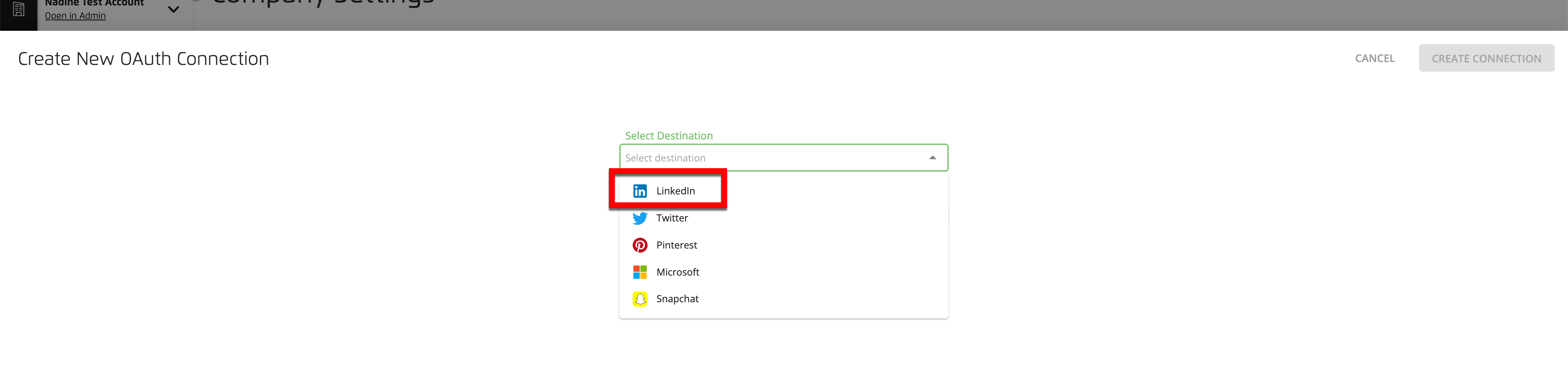Image resolution: width=1568 pixels, height=383 pixels.
Task: Click the Nadine Test Account name
Action: 94,3
